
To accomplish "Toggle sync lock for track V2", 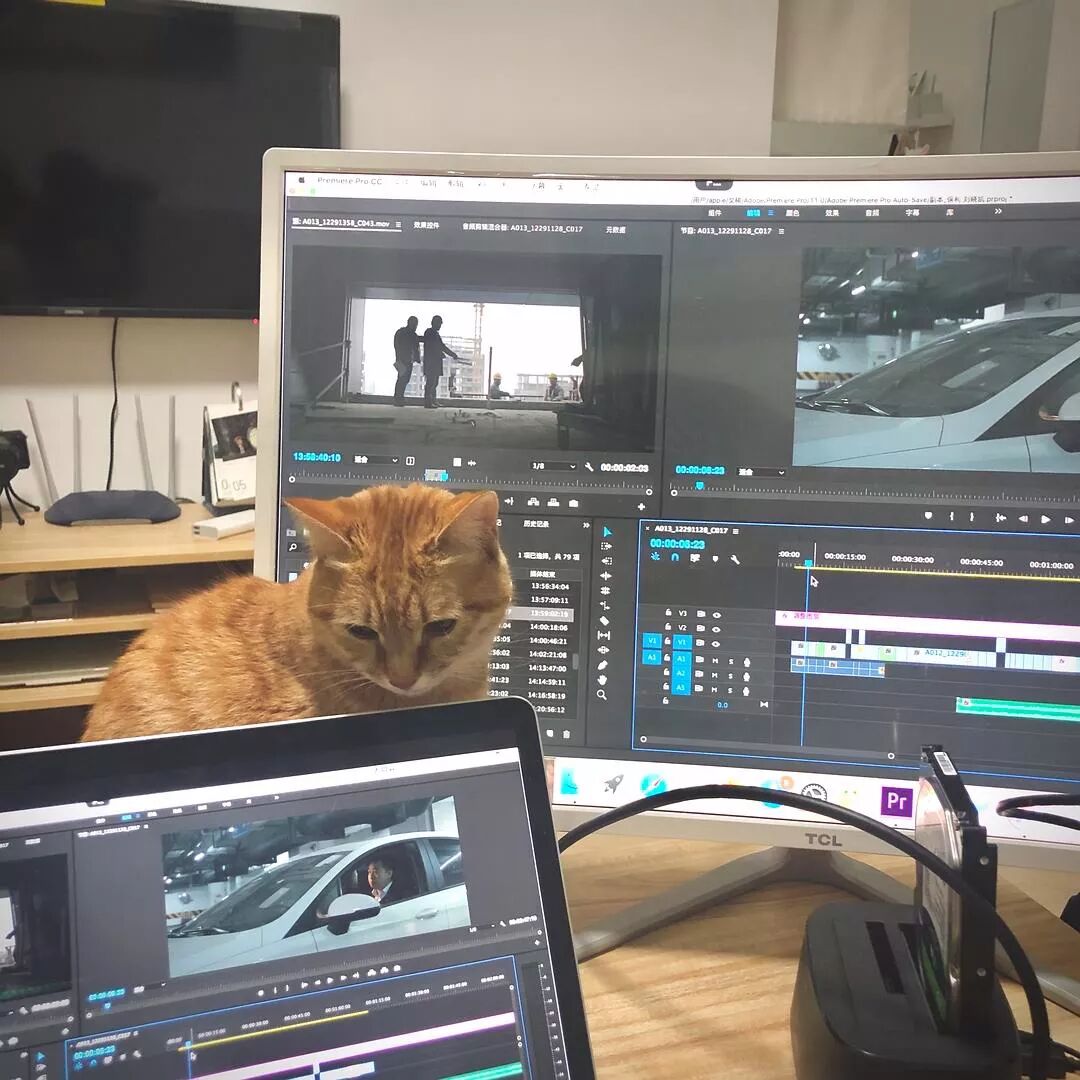I will [700, 628].
